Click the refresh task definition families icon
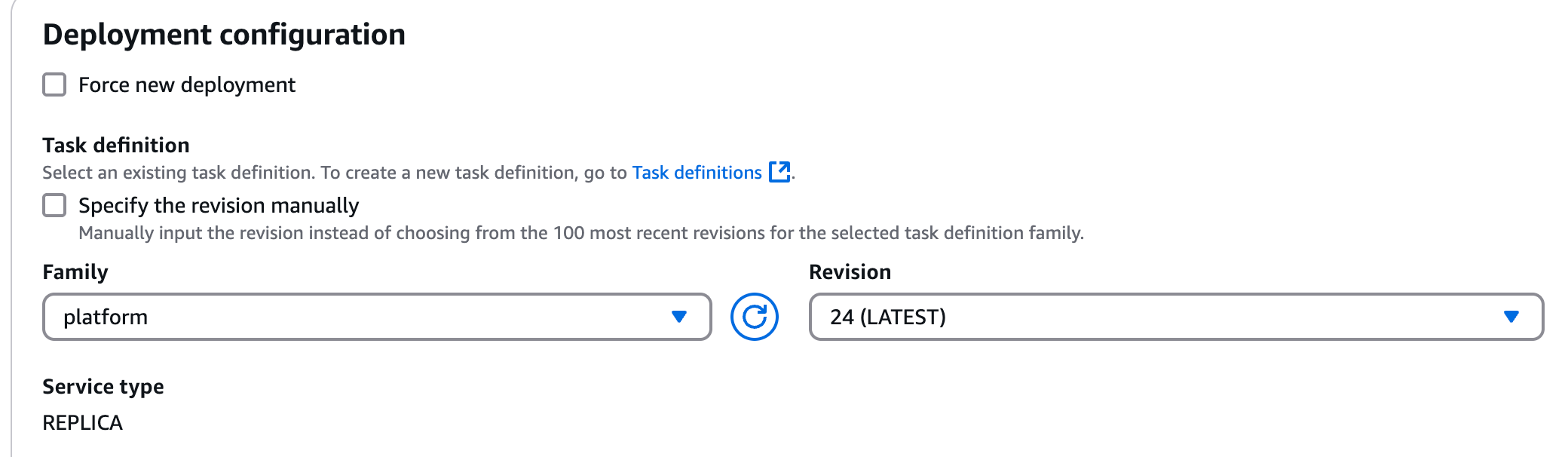Image resolution: width=1568 pixels, height=457 pixels. 754,317
